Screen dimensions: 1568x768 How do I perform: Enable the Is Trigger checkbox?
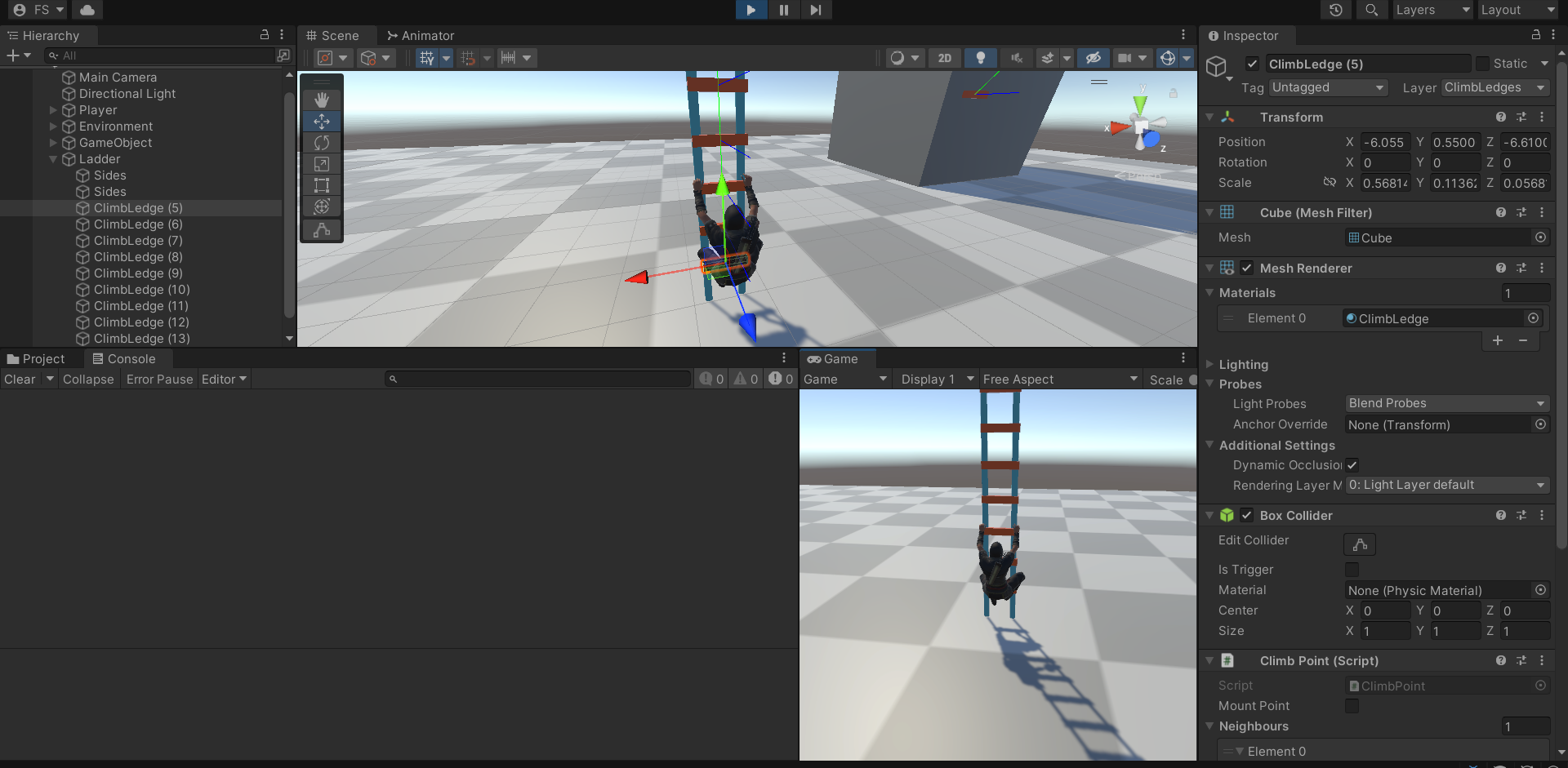[1352, 570]
